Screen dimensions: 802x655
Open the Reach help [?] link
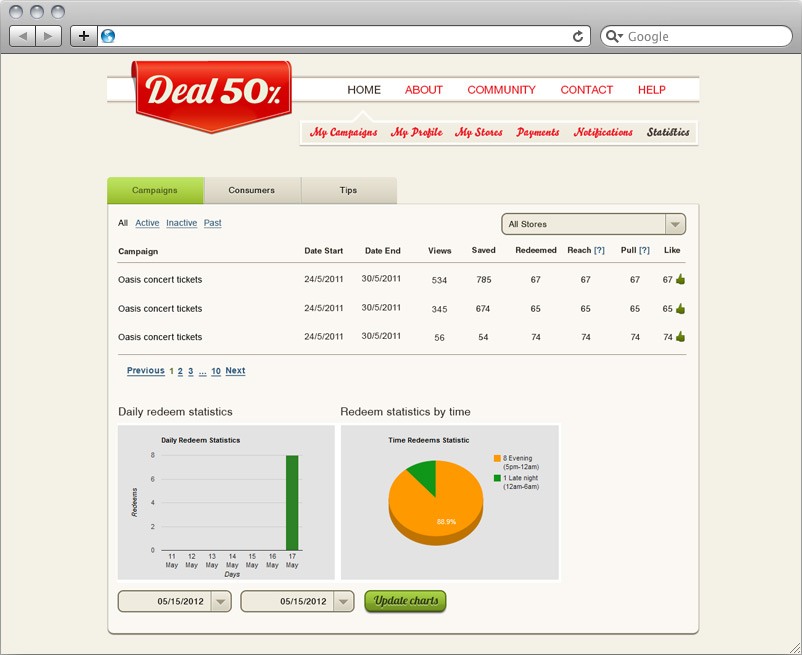click(600, 251)
